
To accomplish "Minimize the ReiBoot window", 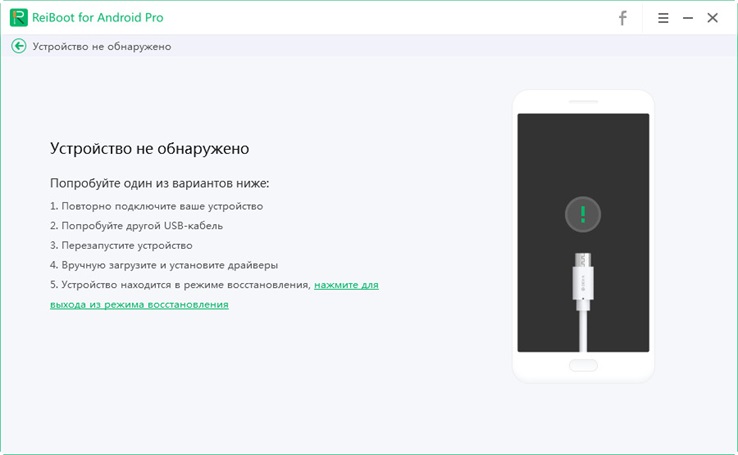I will 688,18.
